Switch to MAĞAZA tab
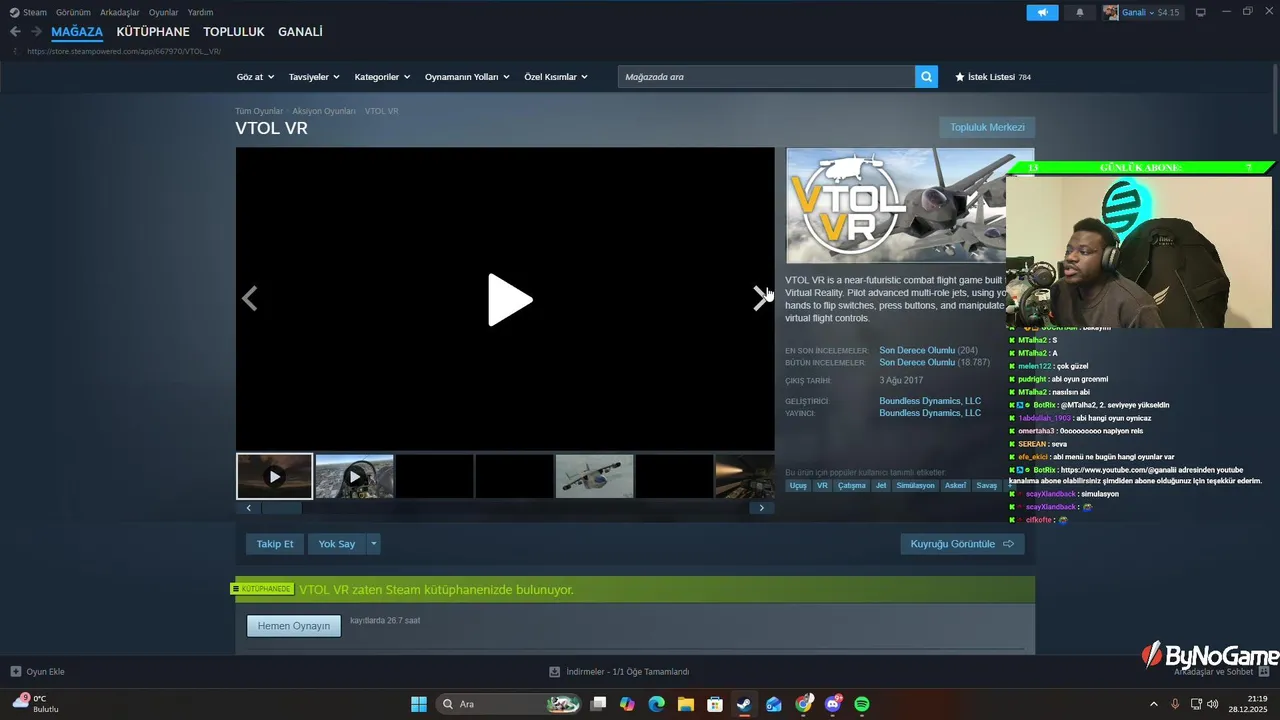This screenshot has width=1280, height=720. [77, 32]
